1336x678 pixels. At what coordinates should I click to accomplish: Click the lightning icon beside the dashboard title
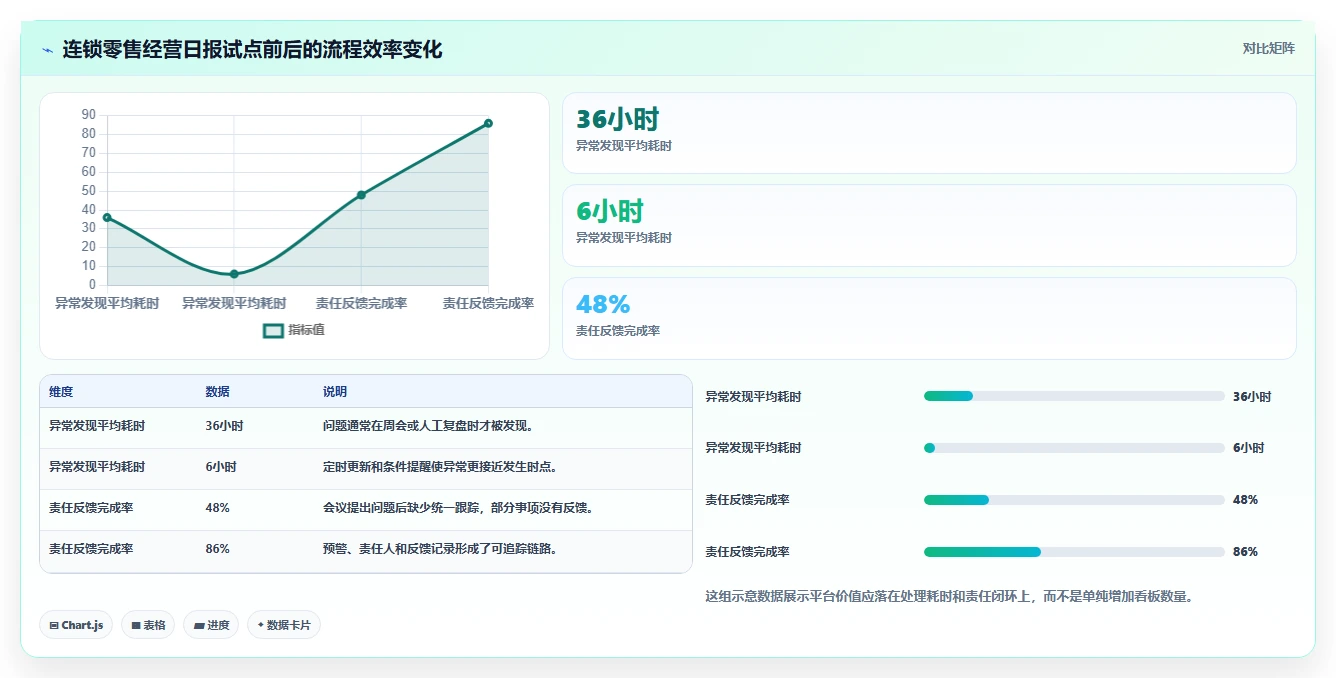tap(48, 50)
